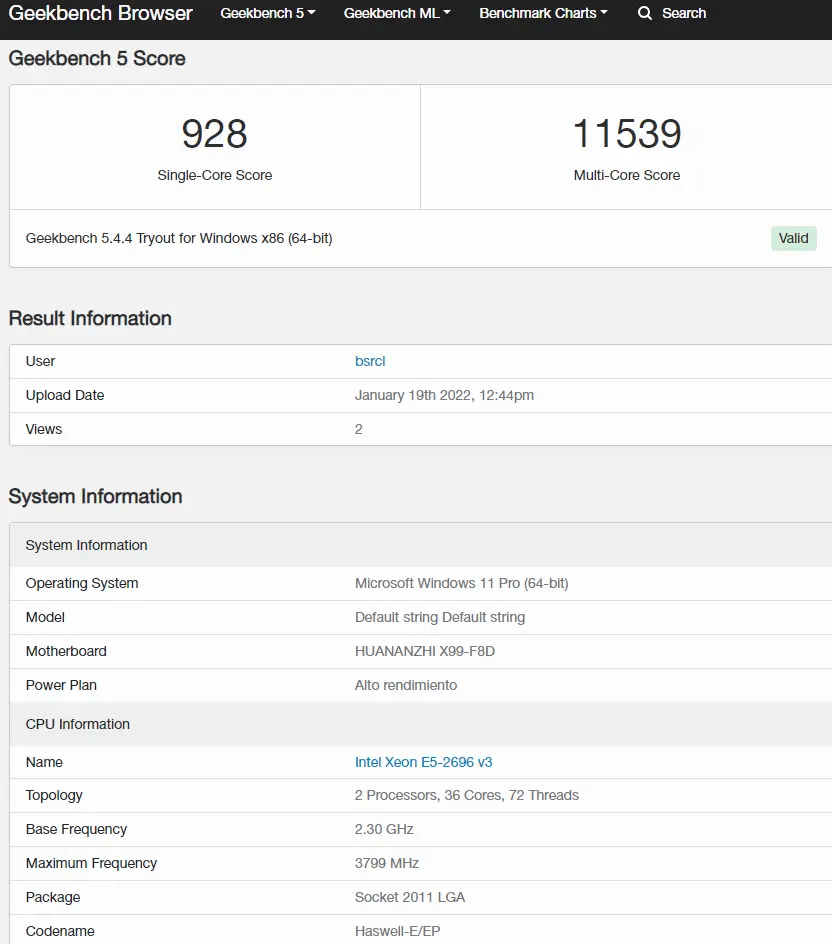Screen dimensions: 832x944
Task: Click the Model row label
Action: (x=45, y=617)
